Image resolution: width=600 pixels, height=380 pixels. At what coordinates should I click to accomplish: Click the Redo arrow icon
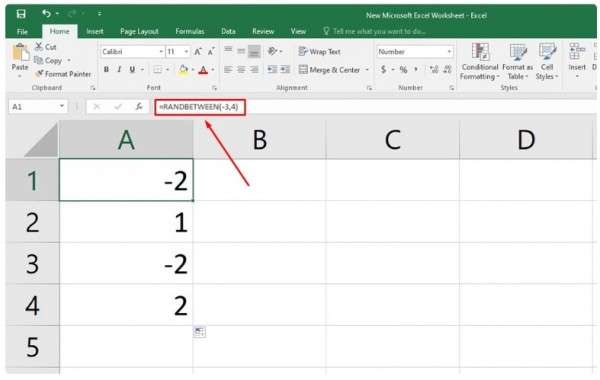pyautogui.click(x=72, y=14)
